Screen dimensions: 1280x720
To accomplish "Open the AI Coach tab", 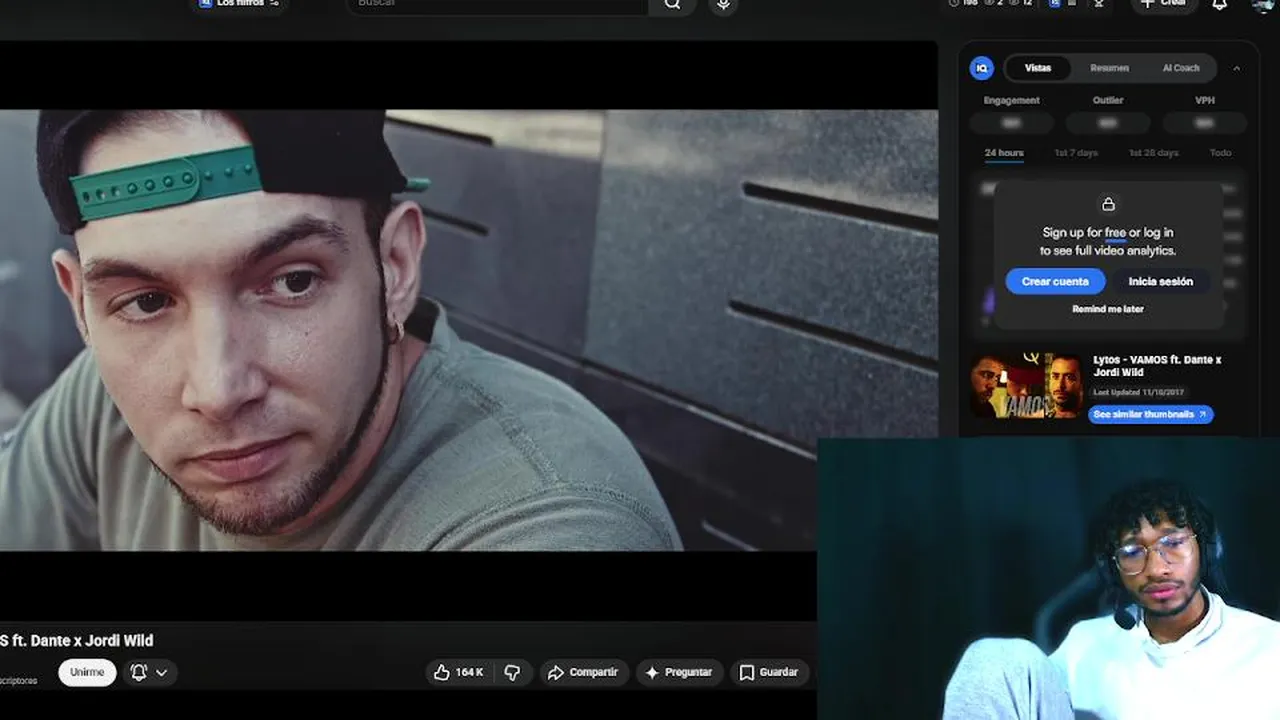I will 1181,68.
